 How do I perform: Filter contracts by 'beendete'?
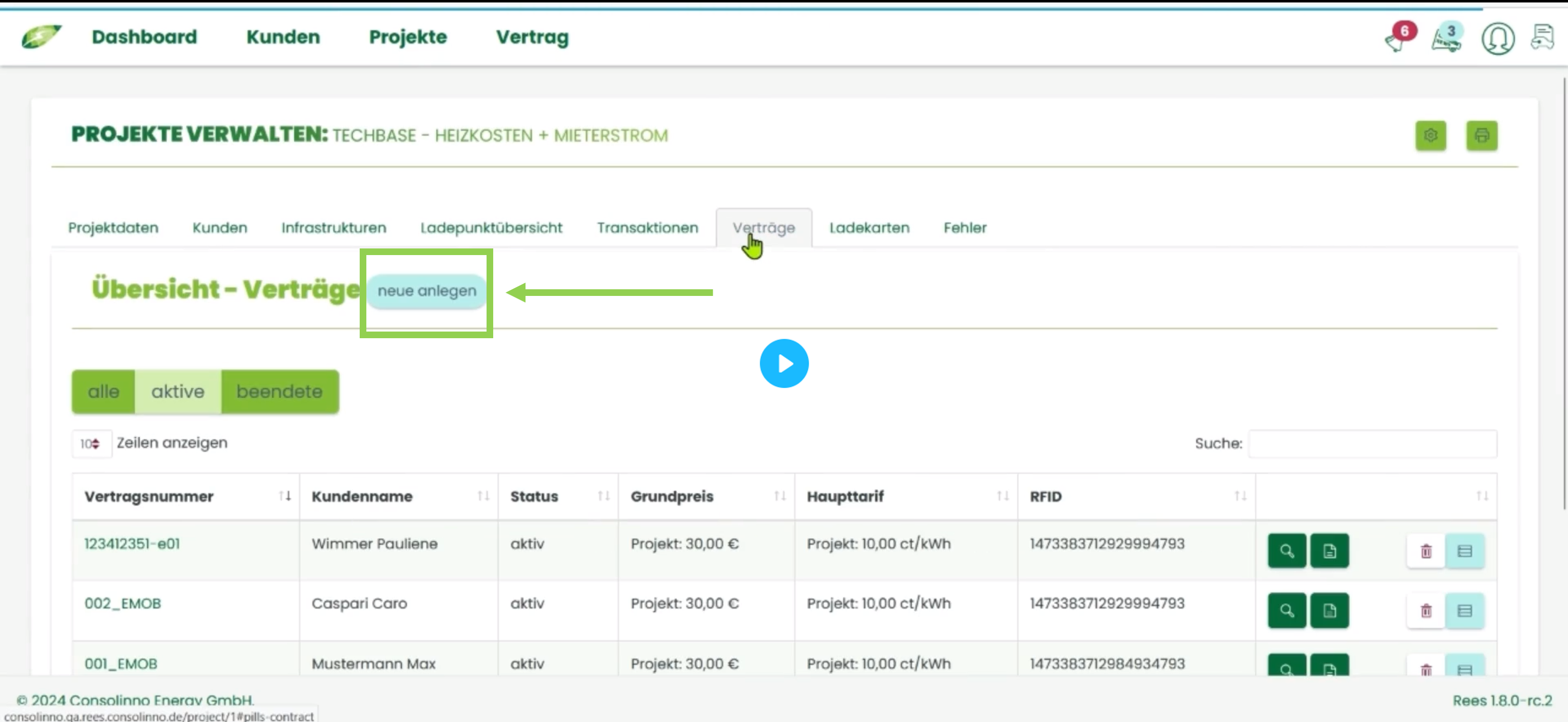click(279, 391)
